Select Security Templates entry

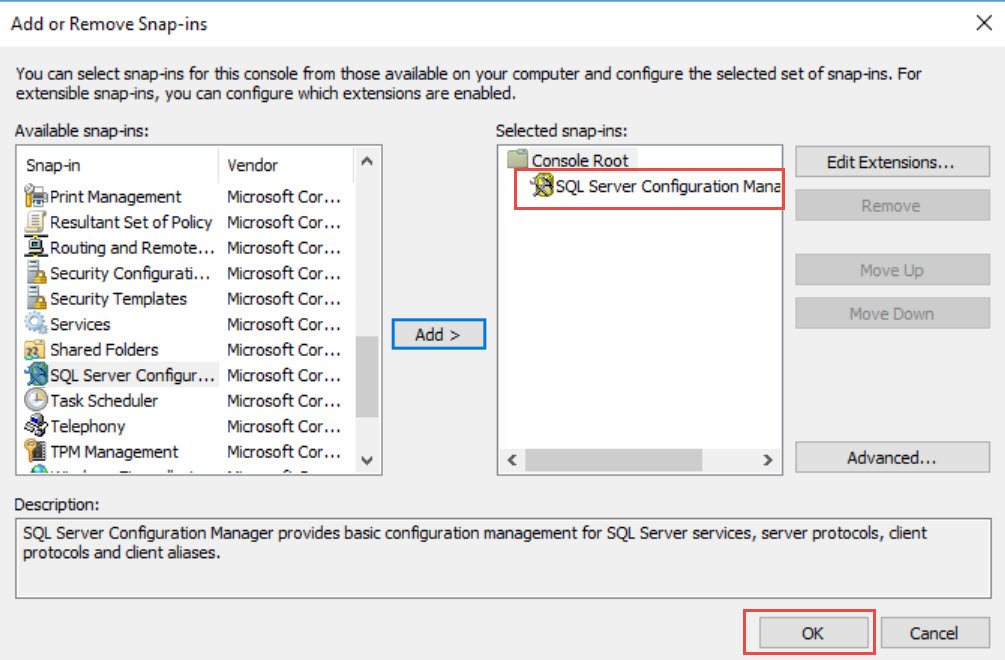pyautogui.click(x=119, y=299)
